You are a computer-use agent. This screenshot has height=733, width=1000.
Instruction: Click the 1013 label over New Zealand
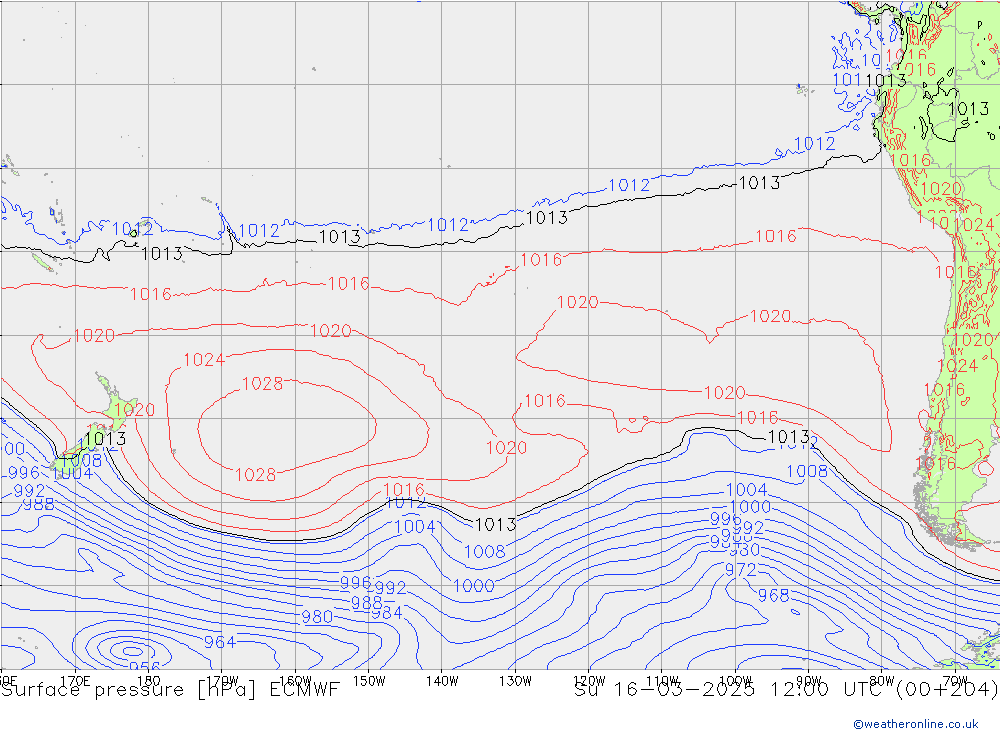(x=105, y=438)
